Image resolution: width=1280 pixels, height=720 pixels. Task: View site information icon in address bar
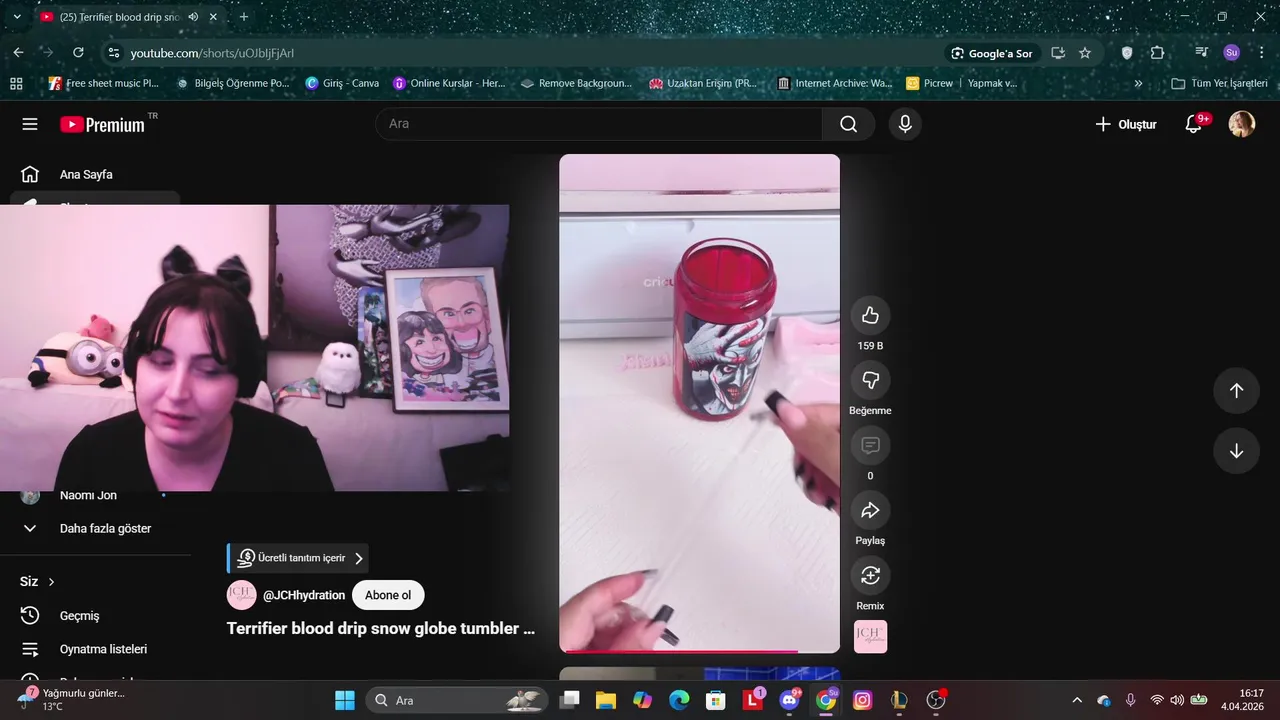(x=113, y=53)
